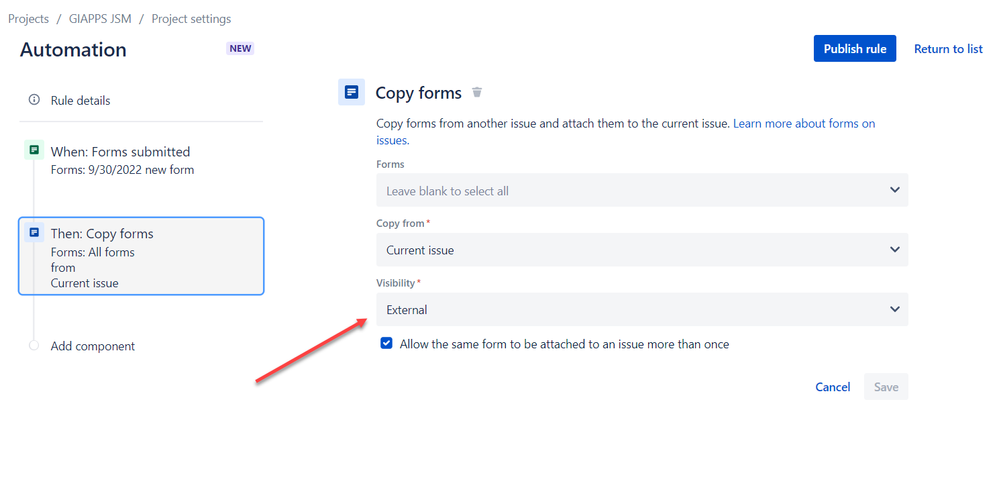The image size is (999, 498).
Task: Open the Copy from dropdown
Action: click(642, 250)
